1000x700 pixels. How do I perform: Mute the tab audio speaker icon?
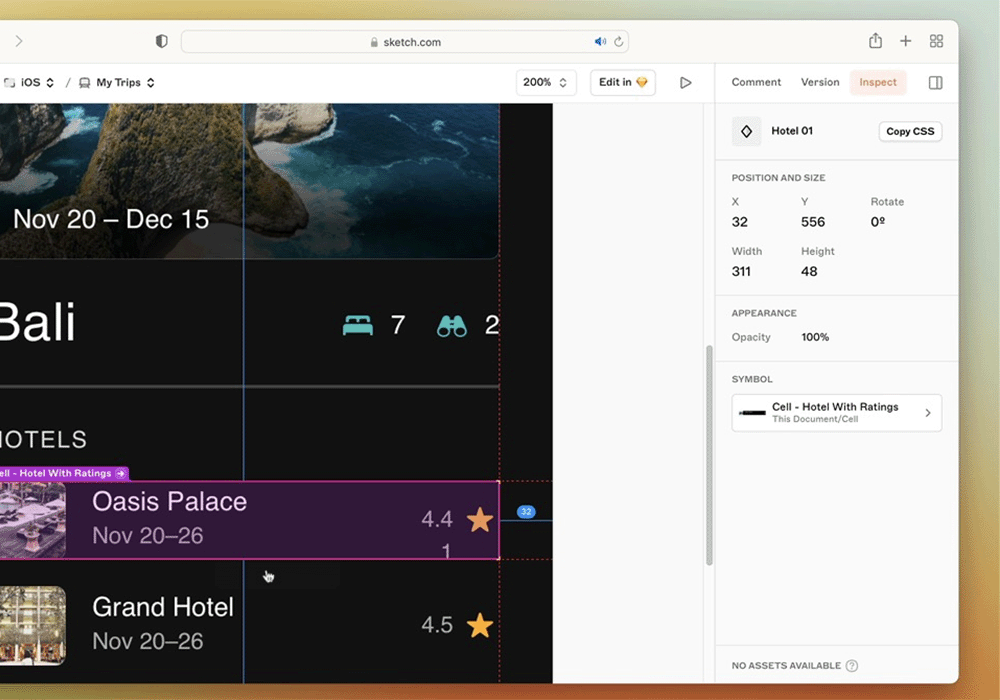600,41
